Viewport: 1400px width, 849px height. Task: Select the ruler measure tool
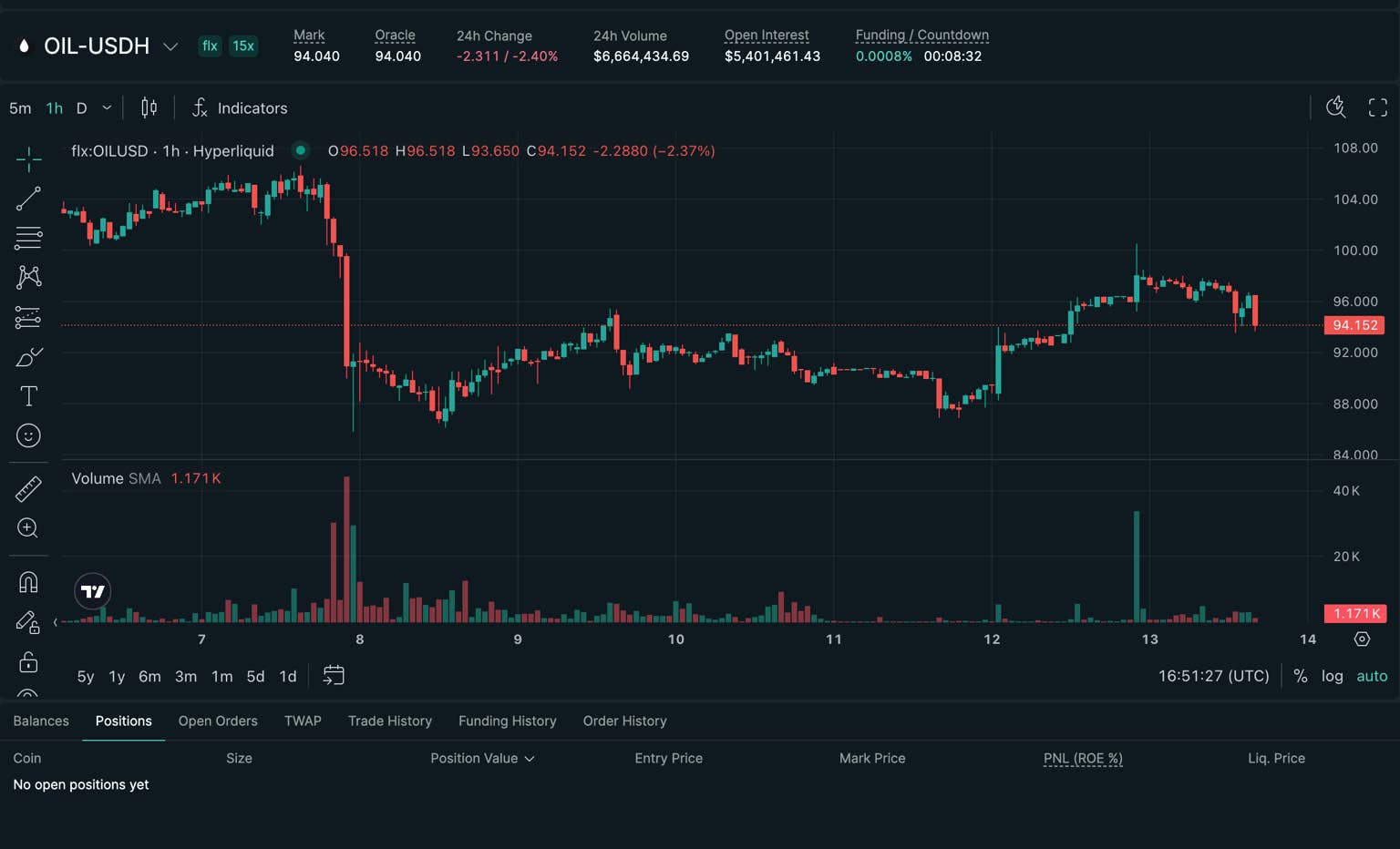tap(28, 489)
